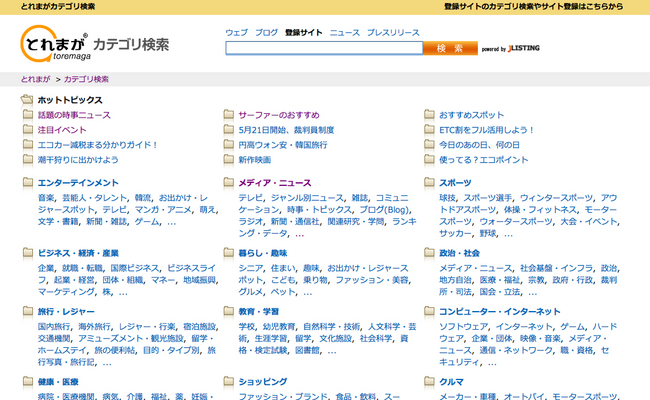This screenshot has width=650, height=400.
Task: Open the 旅行・レジャー category heading
Action: tap(66, 311)
